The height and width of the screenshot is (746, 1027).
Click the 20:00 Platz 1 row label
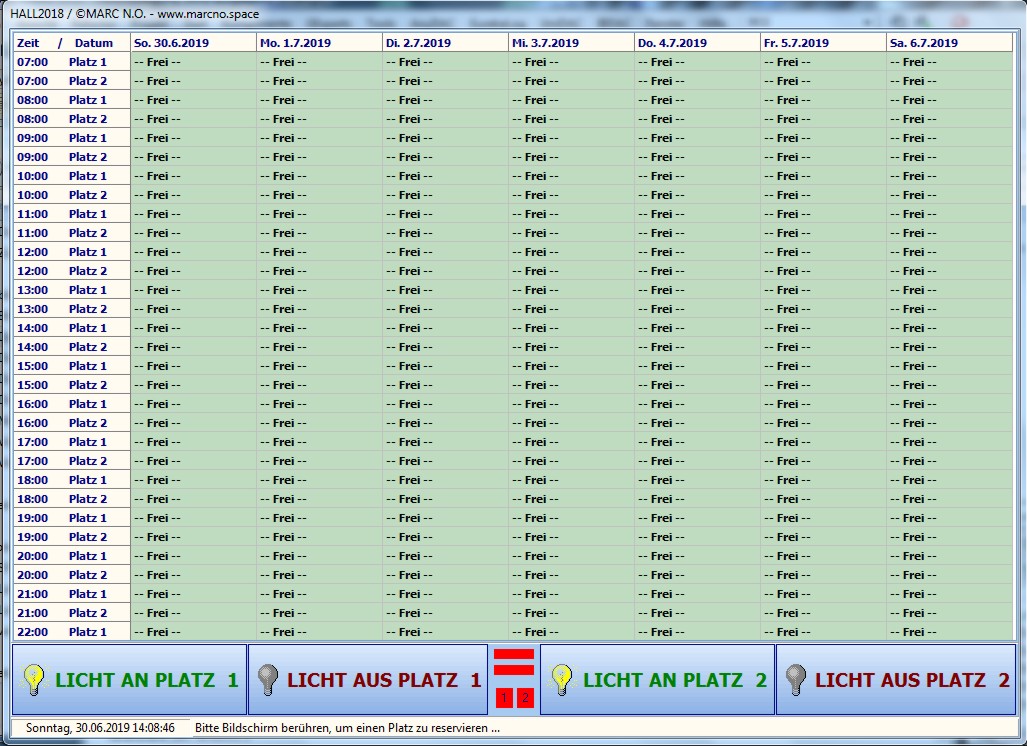pos(71,556)
